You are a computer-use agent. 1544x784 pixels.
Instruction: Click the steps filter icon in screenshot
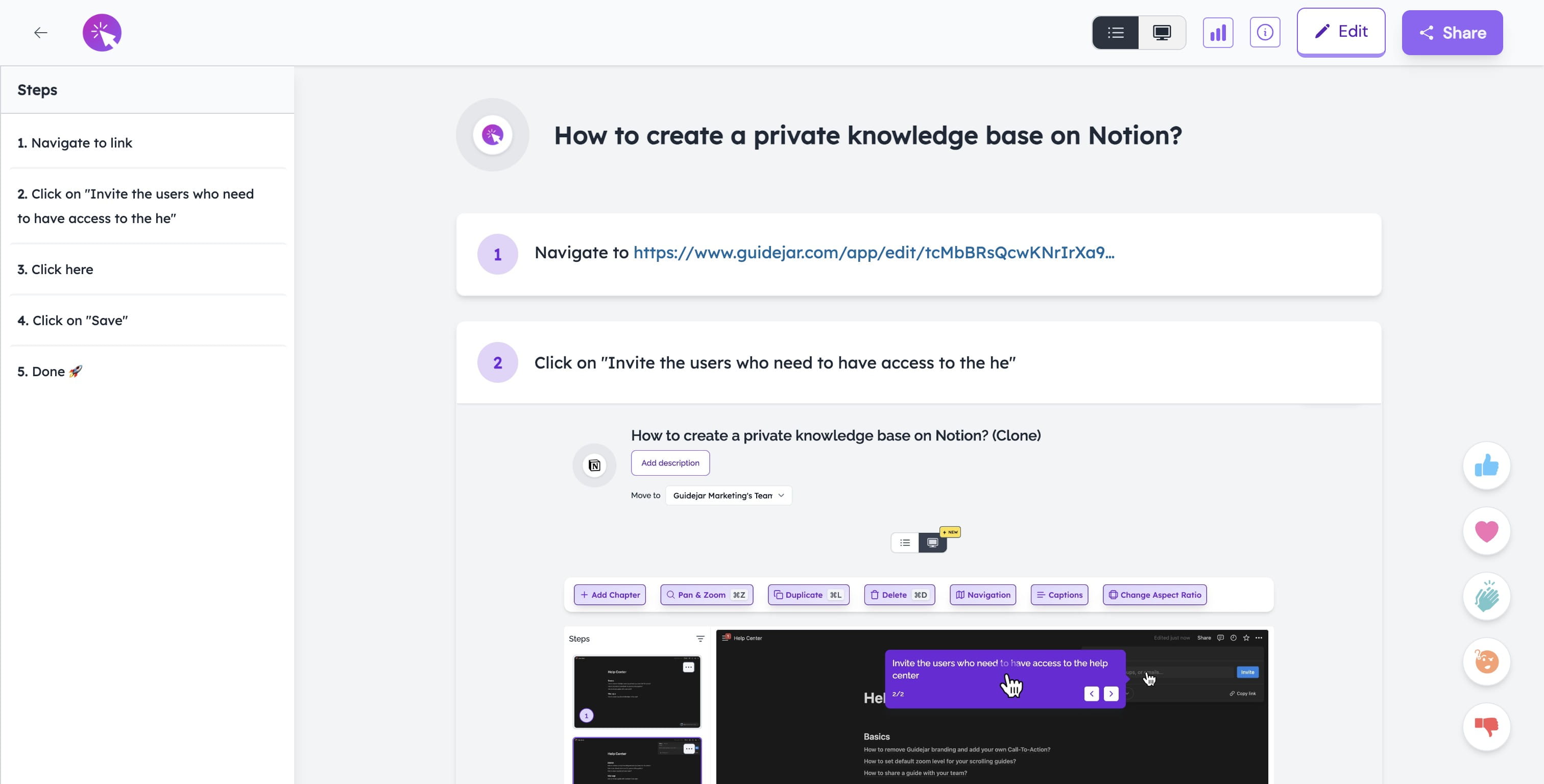[x=700, y=639]
